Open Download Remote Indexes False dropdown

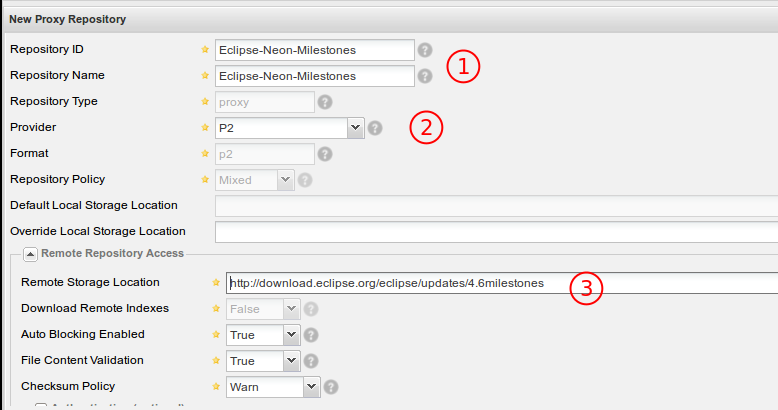point(291,309)
